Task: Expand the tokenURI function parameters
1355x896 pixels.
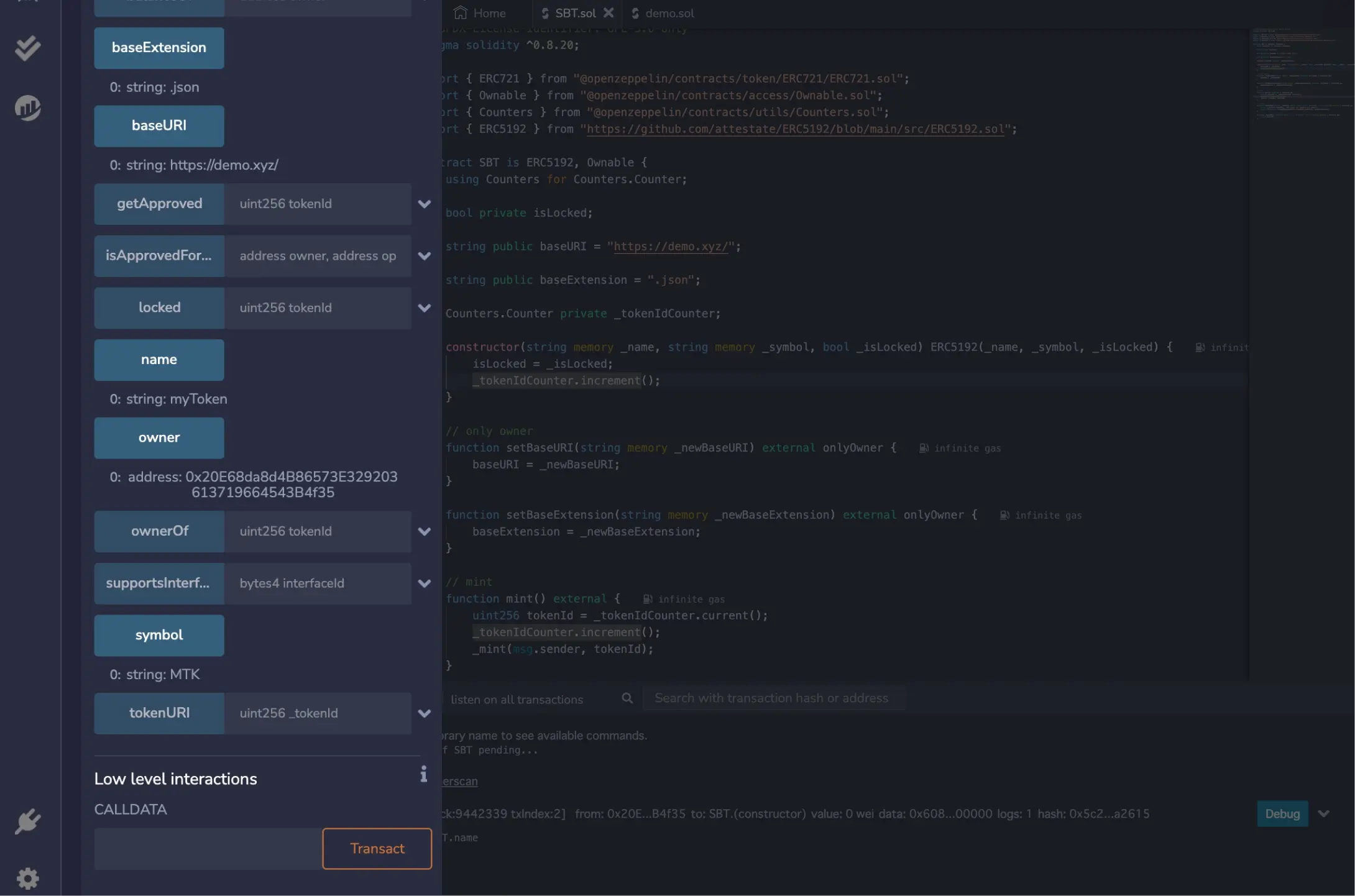Action: tap(425, 713)
